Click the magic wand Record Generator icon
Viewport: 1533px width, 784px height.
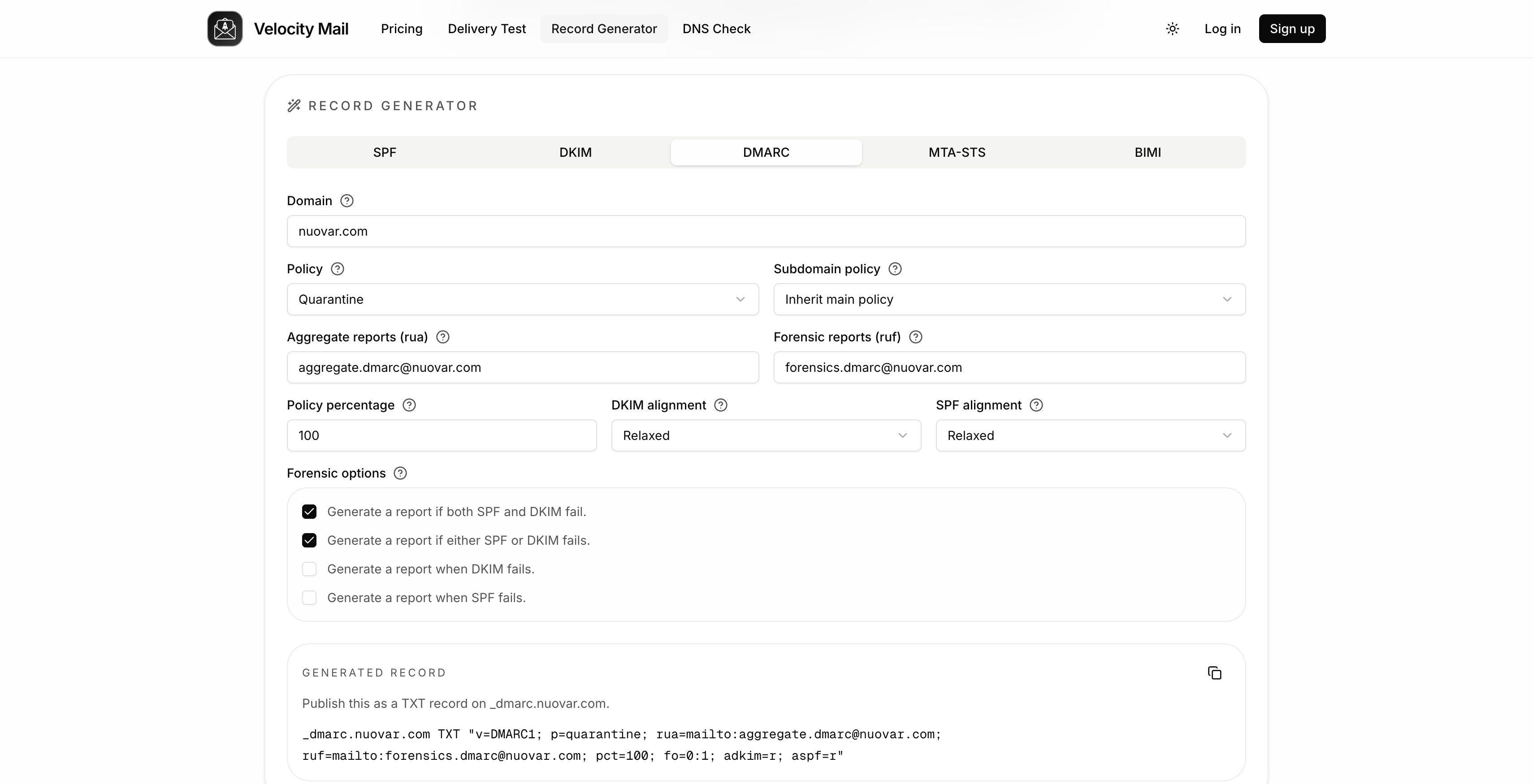(x=294, y=106)
